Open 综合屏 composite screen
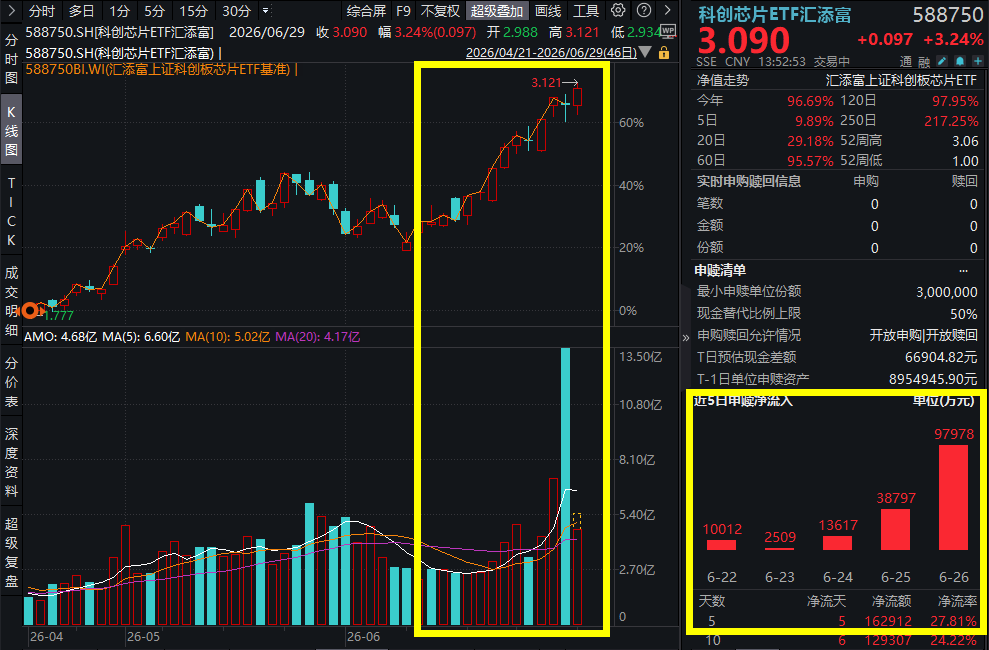This screenshot has width=989, height=650. click(x=366, y=11)
